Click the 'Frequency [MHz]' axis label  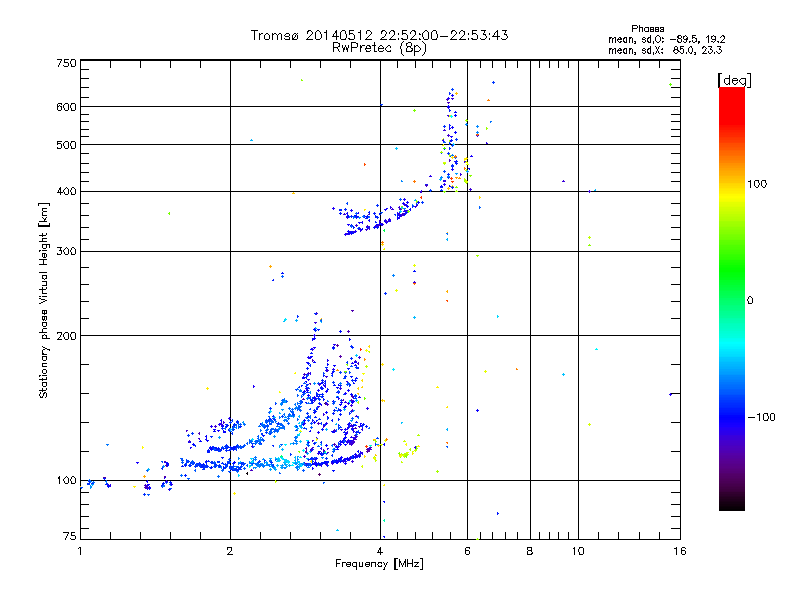tap(379, 564)
